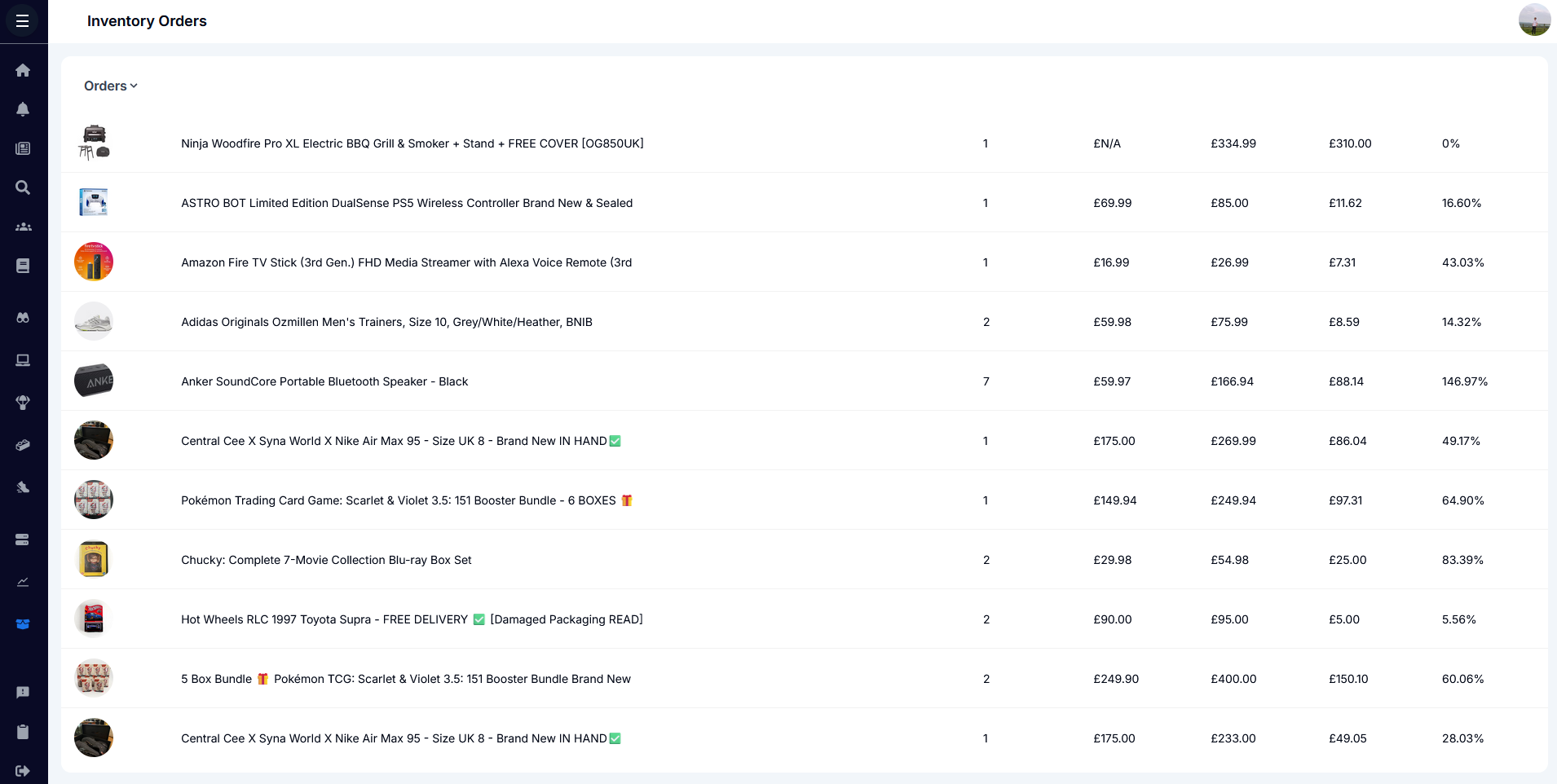Click the £7.31 Fire TV Stick profit

click(x=1343, y=262)
